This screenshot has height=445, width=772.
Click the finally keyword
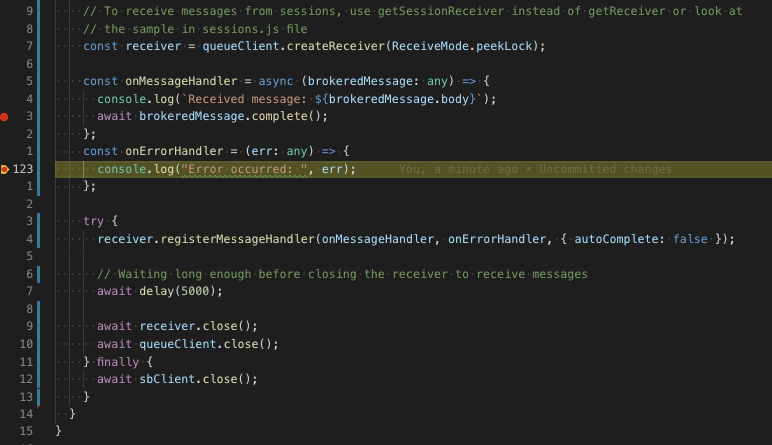point(118,362)
